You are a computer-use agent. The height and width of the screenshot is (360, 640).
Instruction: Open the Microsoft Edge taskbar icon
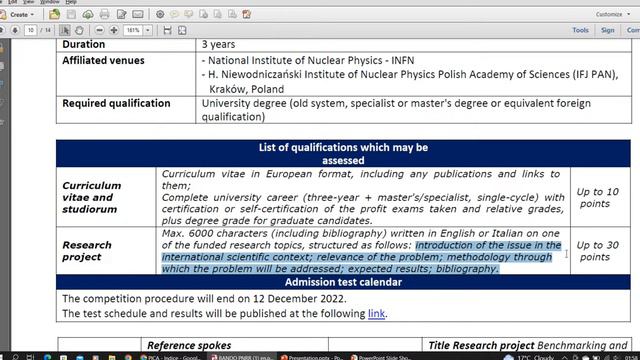[47, 357]
